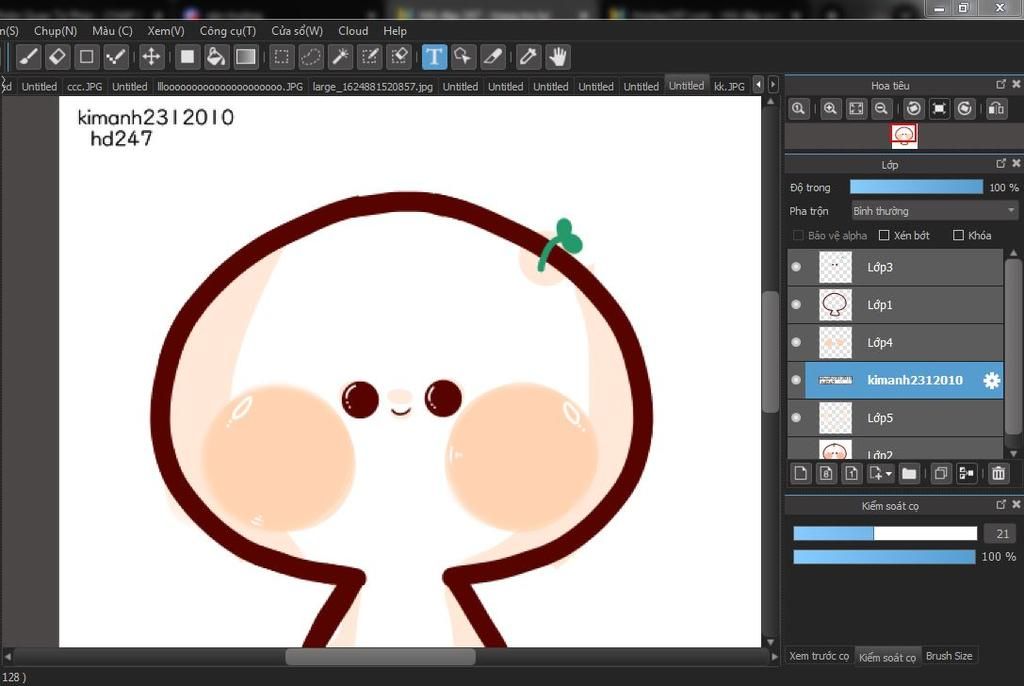This screenshot has height=686, width=1024.
Task: Adjust the Độ trong layer opacity slider
Action: click(x=916, y=188)
